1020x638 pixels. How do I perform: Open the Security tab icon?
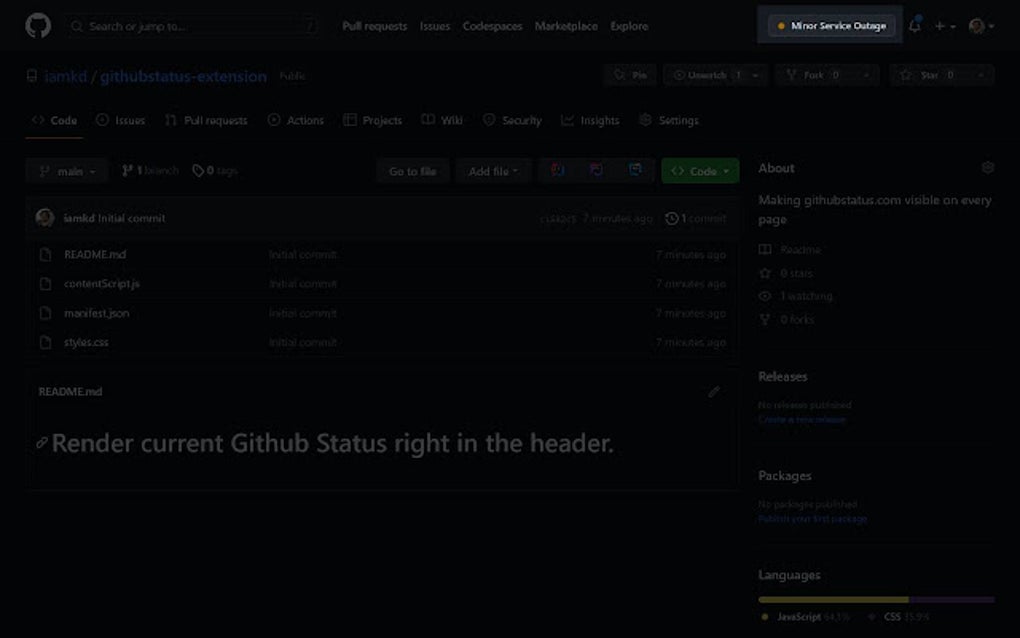point(488,120)
